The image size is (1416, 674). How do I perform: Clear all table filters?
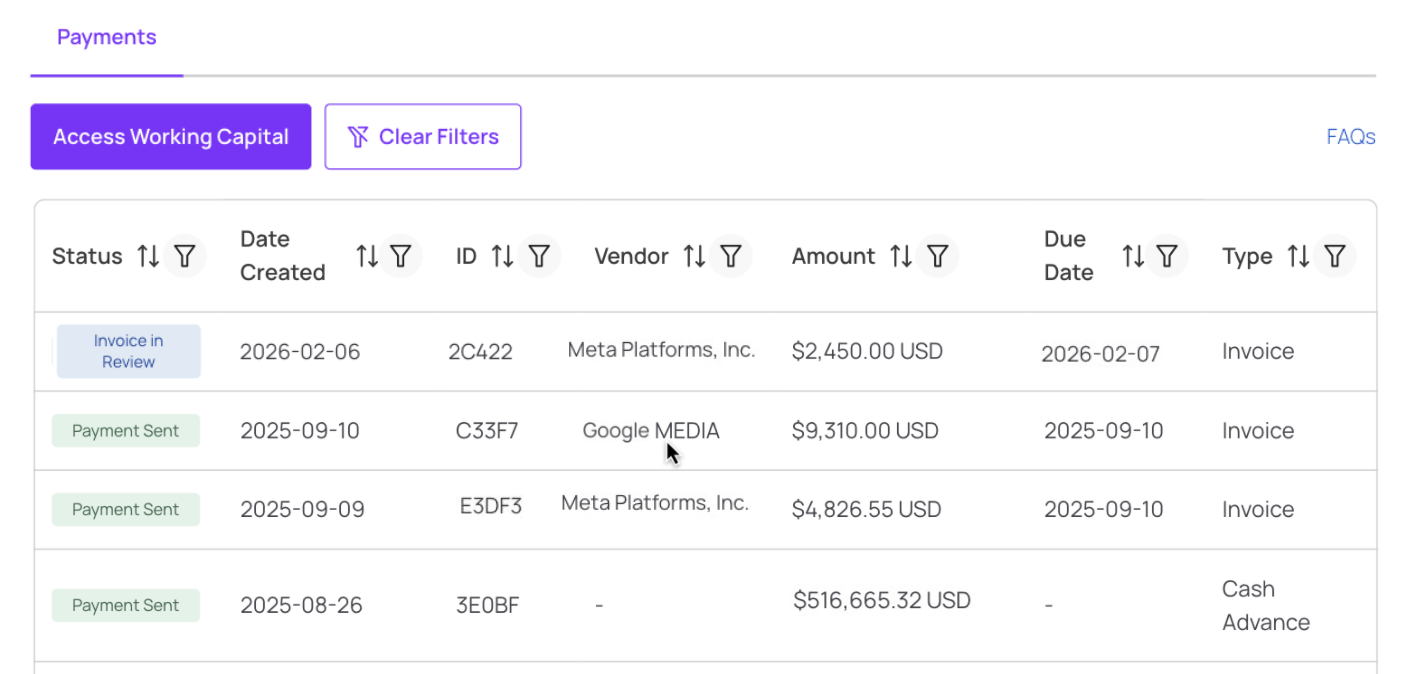[x=423, y=137]
